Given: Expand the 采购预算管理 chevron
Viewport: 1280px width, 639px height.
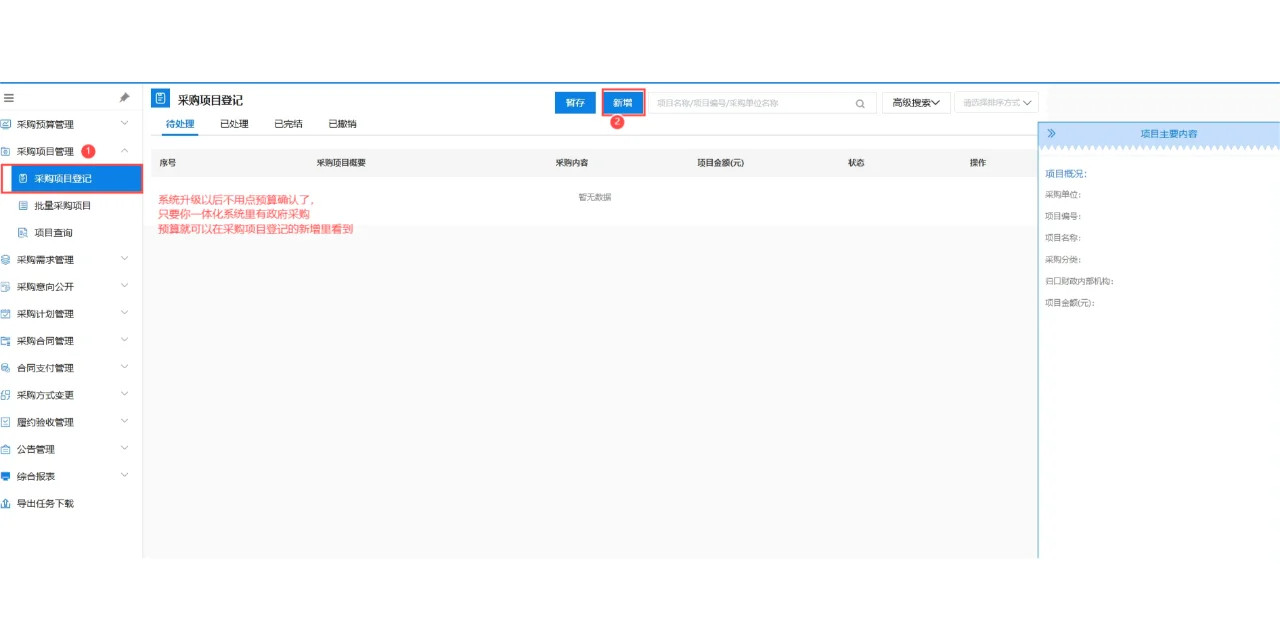Looking at the screenshot, I should click(124, 124).
